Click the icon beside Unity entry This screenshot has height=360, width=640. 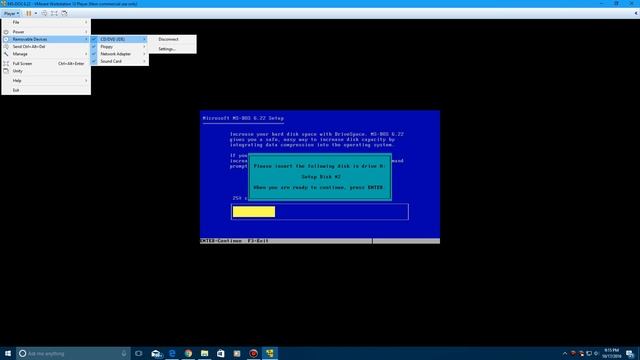click(x=6, y=71)
